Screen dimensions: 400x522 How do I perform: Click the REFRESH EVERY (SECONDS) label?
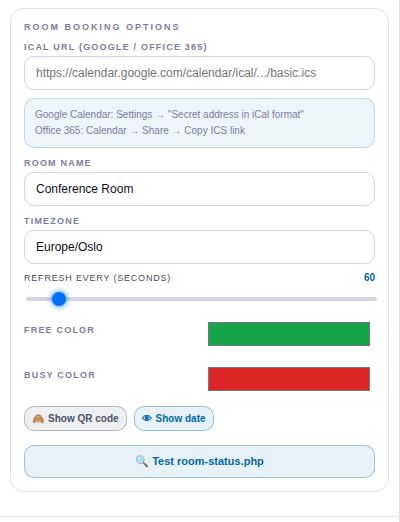click(x=97, y=278)
